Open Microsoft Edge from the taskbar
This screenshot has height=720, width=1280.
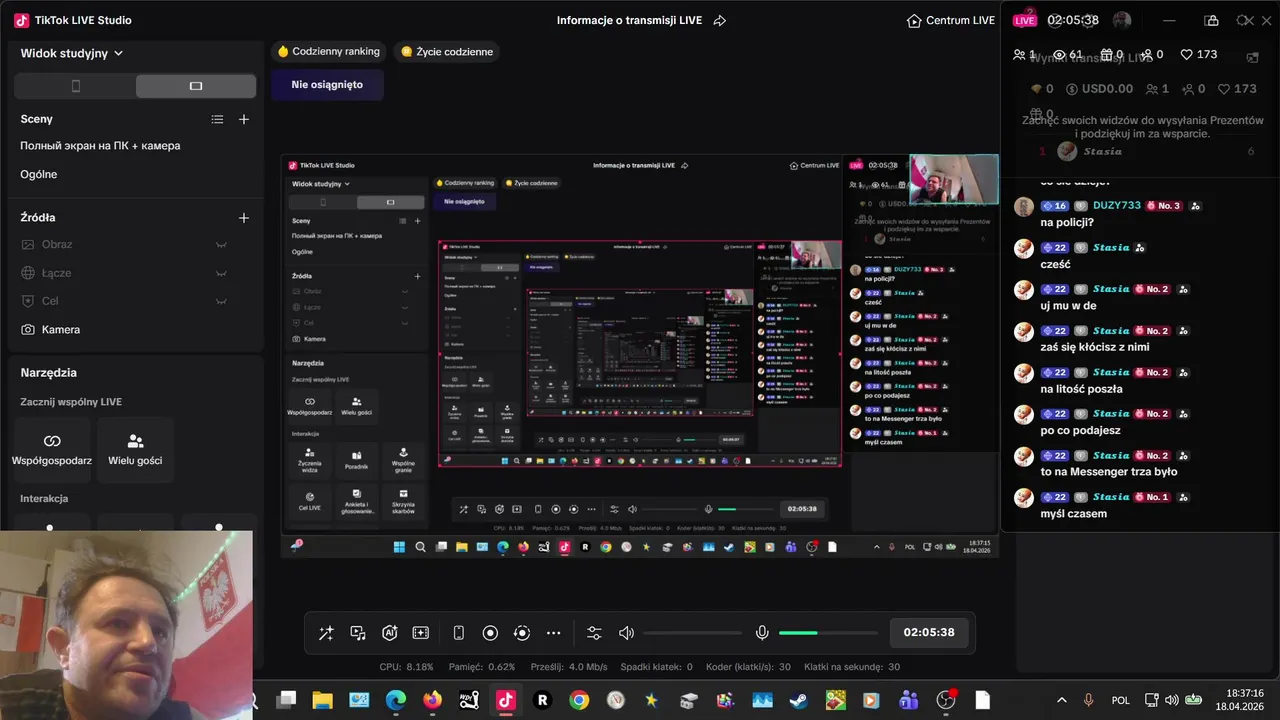pos(396,700)
